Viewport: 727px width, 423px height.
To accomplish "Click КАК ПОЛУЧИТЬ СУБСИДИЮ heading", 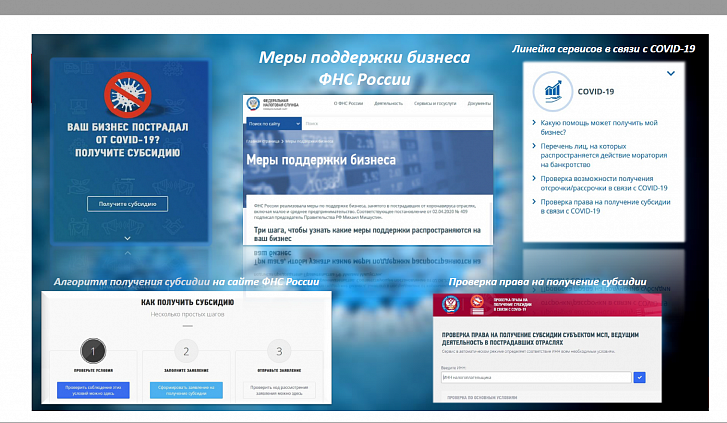I will (x=187, y=302).
